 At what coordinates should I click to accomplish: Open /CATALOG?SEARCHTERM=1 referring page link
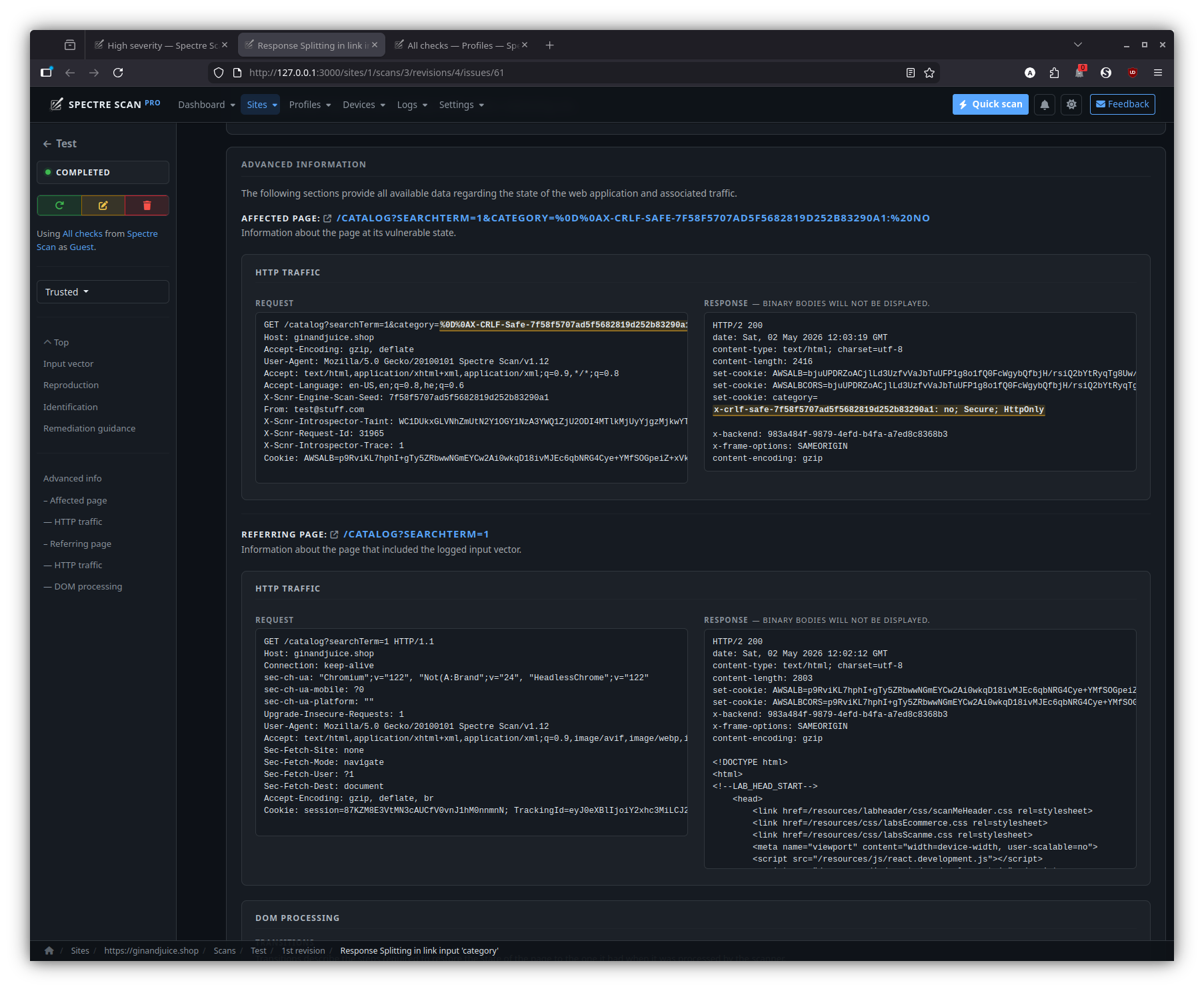coord(416,534)
